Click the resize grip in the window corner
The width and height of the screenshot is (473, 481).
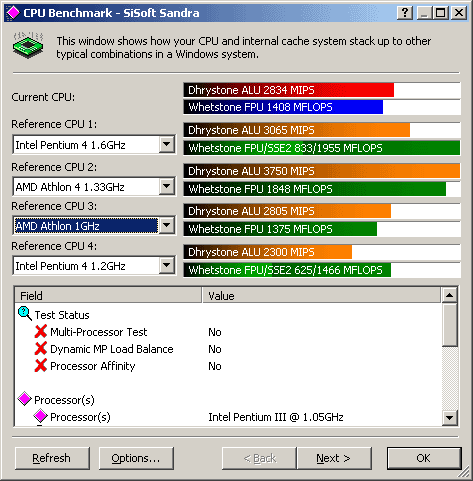coord(464,472)
